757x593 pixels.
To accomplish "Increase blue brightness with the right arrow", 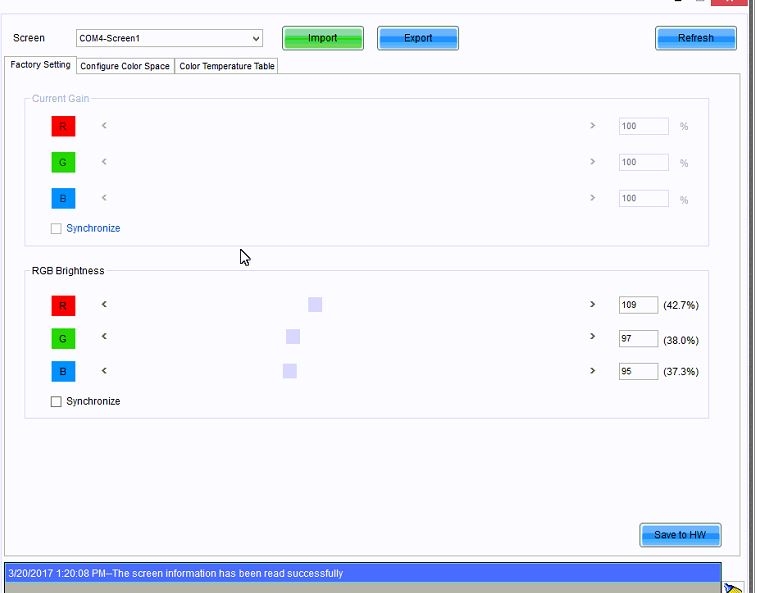I will 592,370.
